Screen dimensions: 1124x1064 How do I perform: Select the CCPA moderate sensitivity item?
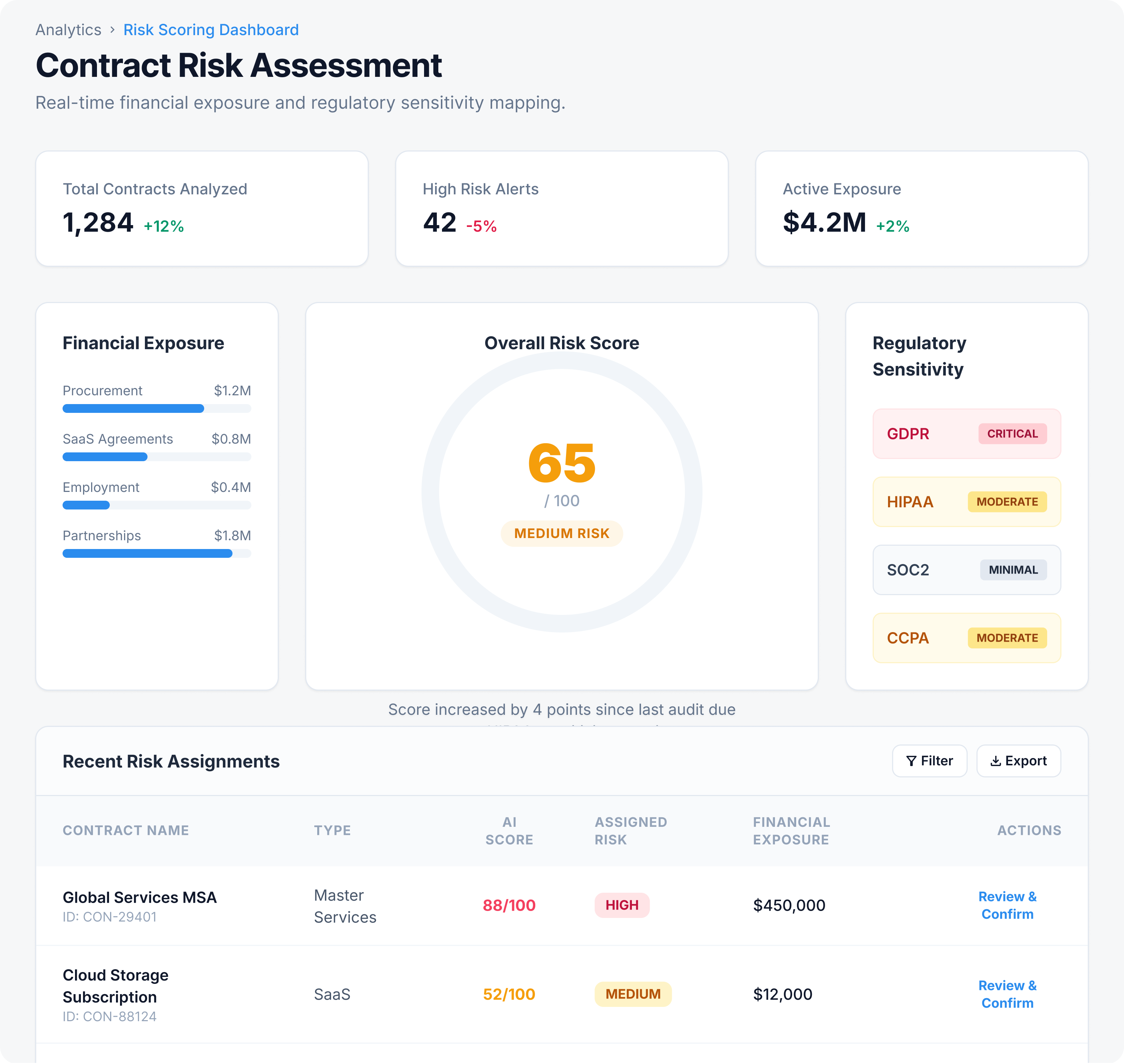coord(966,638)
